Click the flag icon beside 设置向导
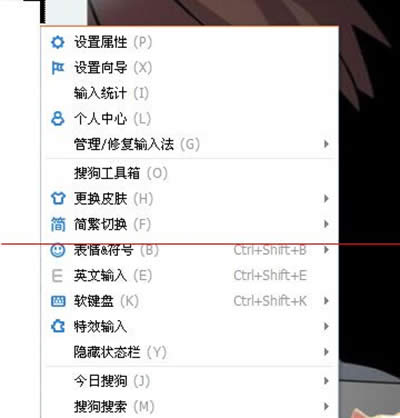400x418 pixels. point(58,68)
